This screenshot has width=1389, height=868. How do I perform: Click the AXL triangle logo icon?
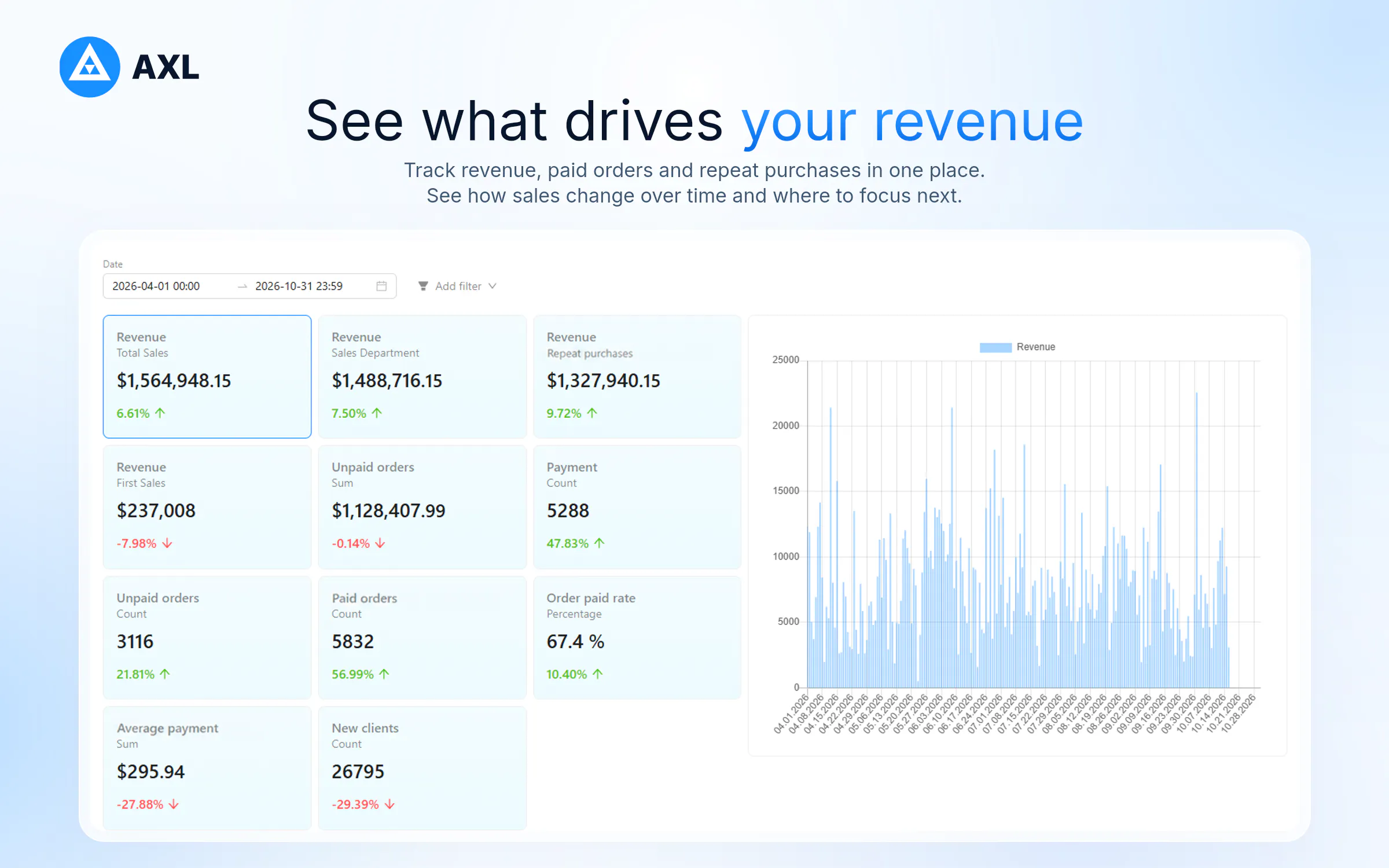click(90, 67)
